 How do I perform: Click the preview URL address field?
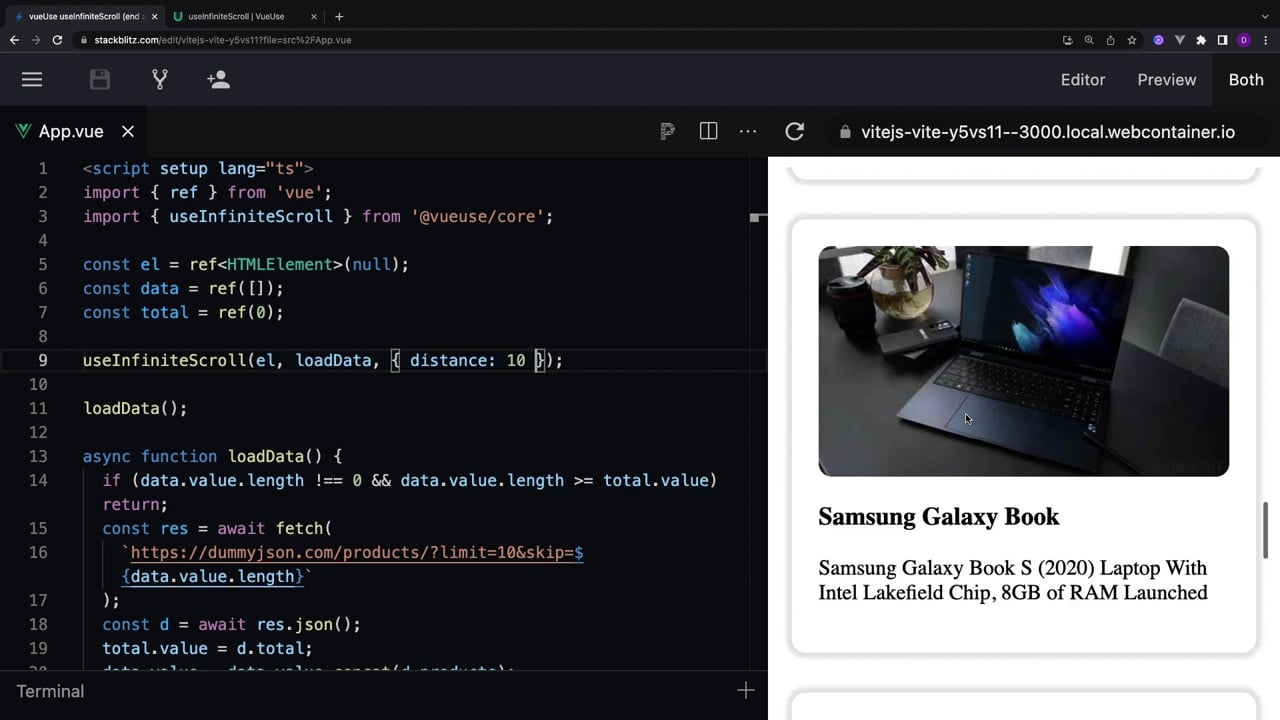click(x=1048, y=132)
